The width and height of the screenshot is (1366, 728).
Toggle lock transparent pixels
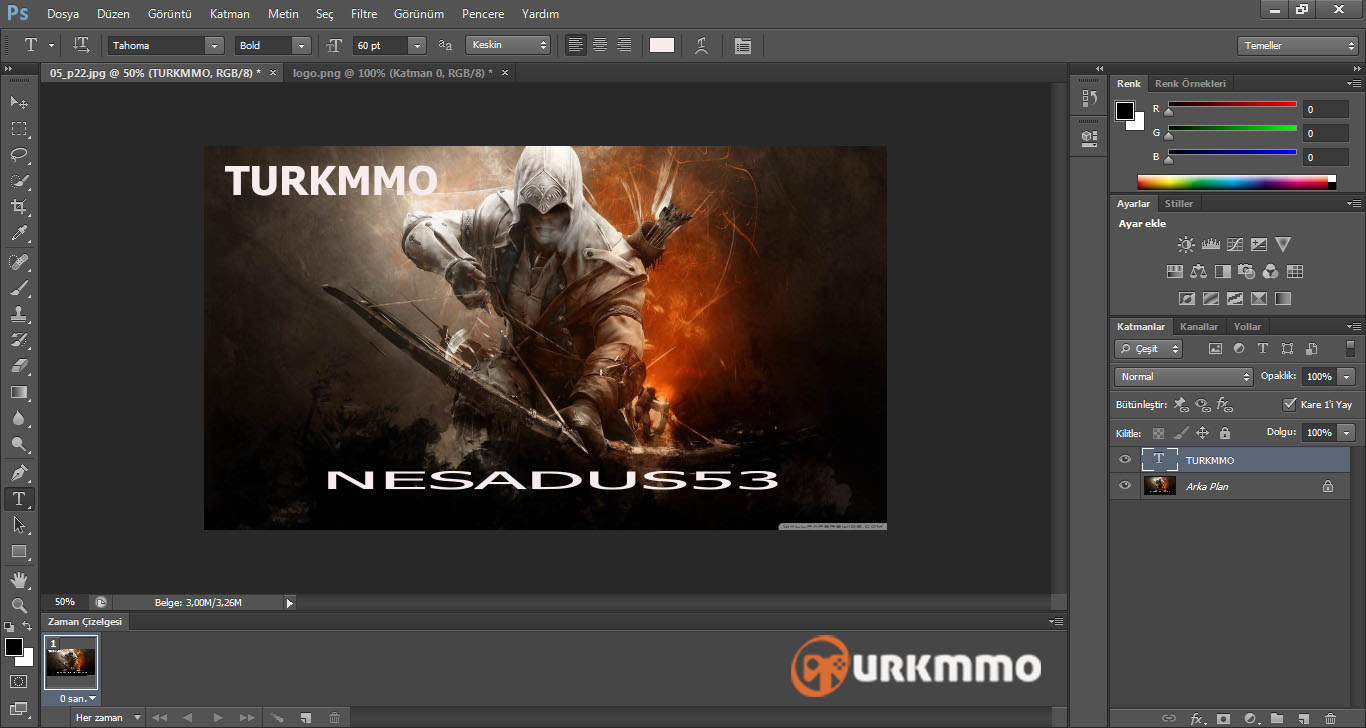[x=1158, y=433]
